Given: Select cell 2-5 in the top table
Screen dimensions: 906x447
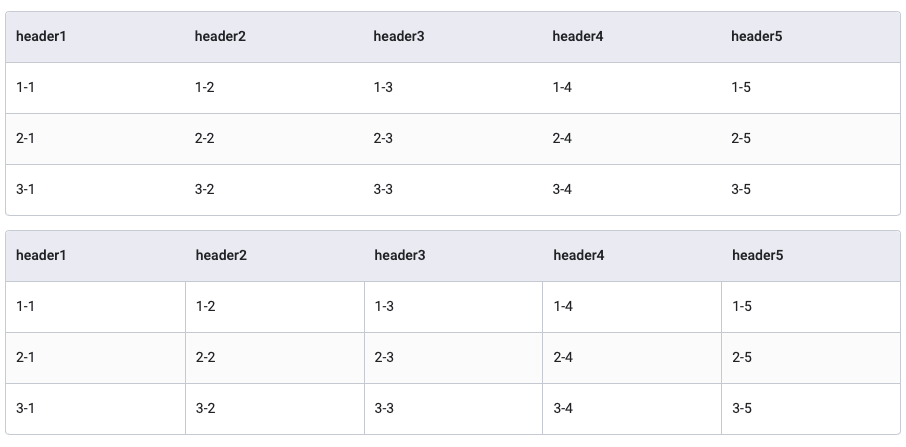Looking at the screenshot, I should [741, 139].
